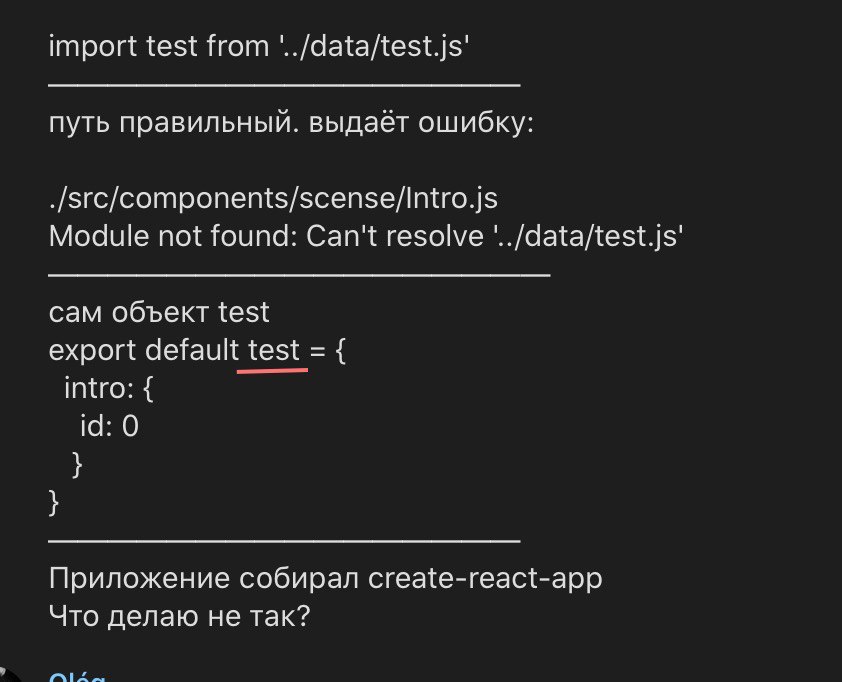Click the 'Module not found' error line
This screenshot has height=682, width=842.
point(365,237)
